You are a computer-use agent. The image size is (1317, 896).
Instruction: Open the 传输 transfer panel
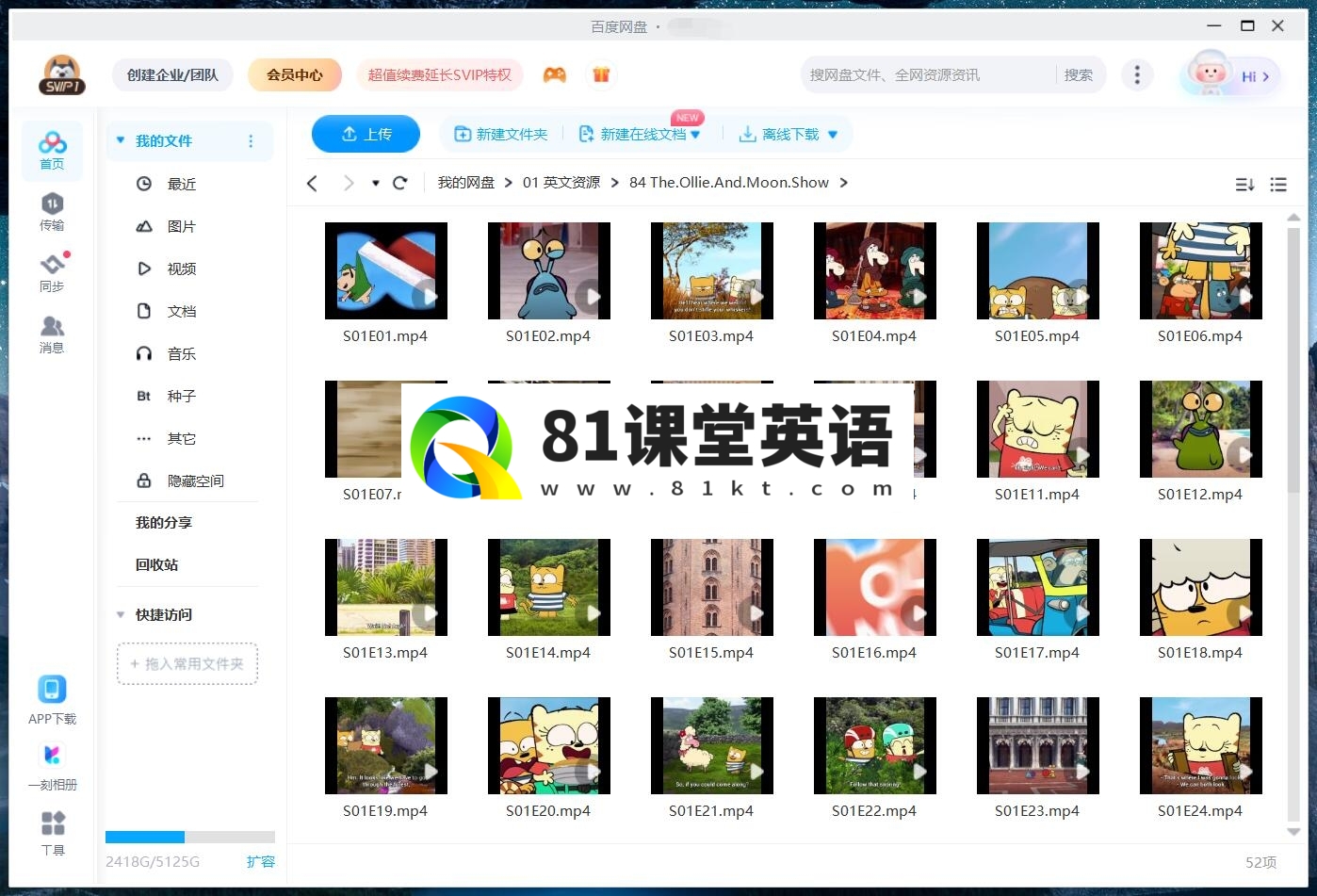[x=52, y=212]
